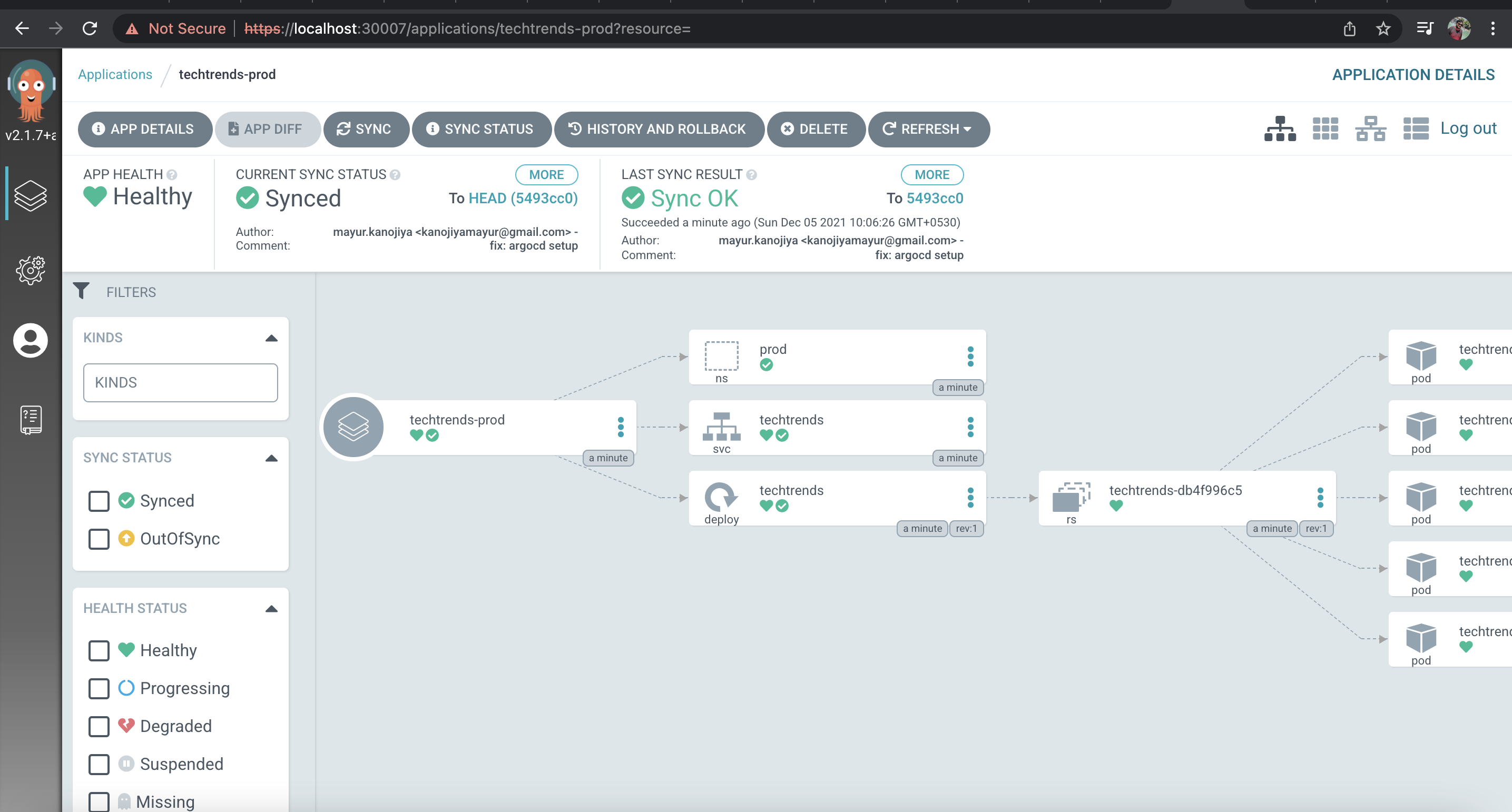The width and height of the screenshot is (1512, 812).
Task: Check the OutOfSync filter checkbox
Action: tap(99, 539)
